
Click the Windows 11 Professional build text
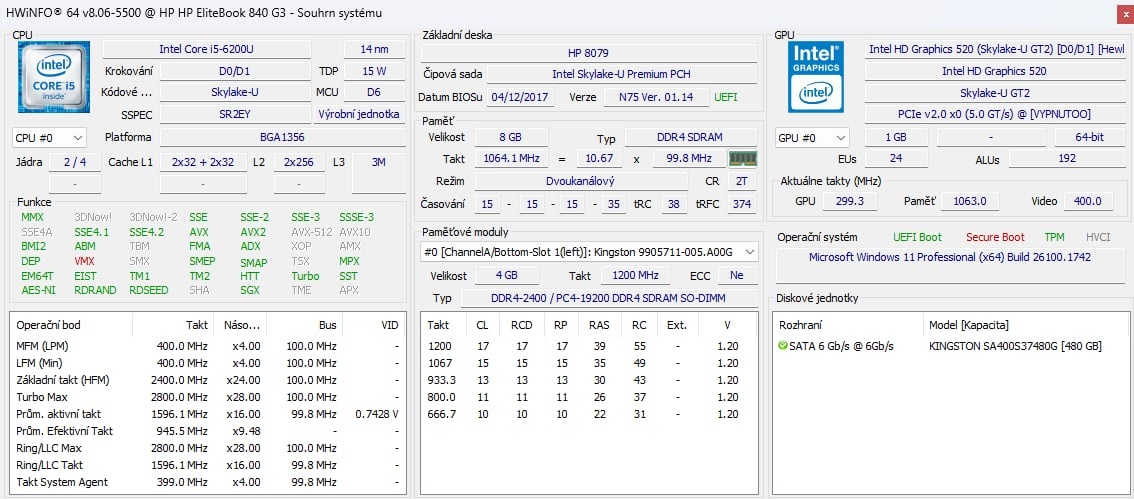[950, 257]
